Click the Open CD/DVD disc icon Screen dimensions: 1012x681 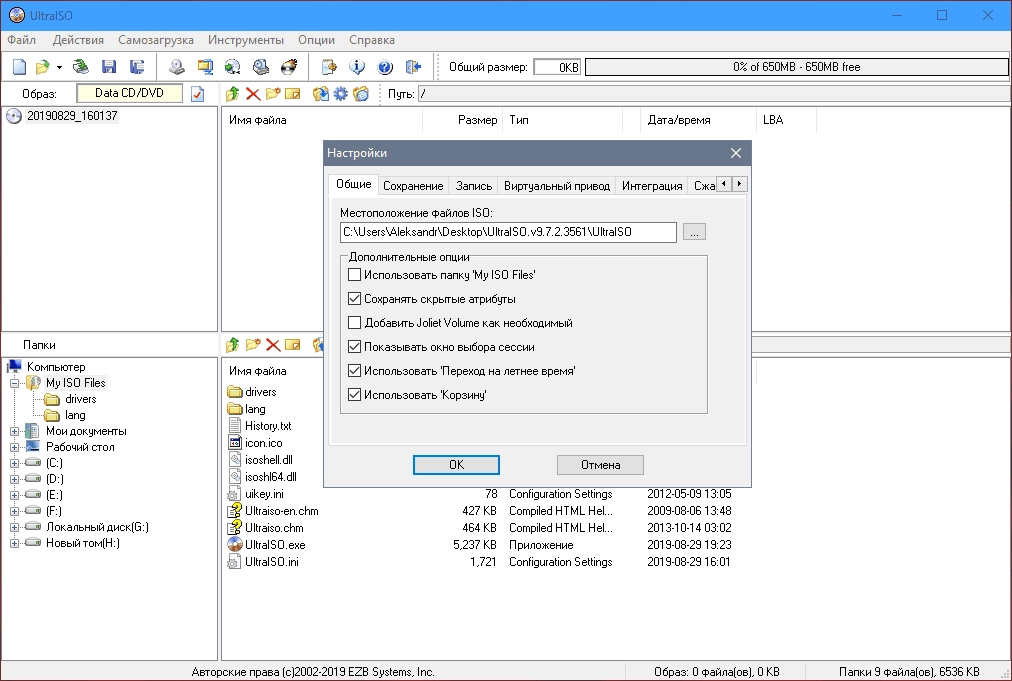[81, 66]
